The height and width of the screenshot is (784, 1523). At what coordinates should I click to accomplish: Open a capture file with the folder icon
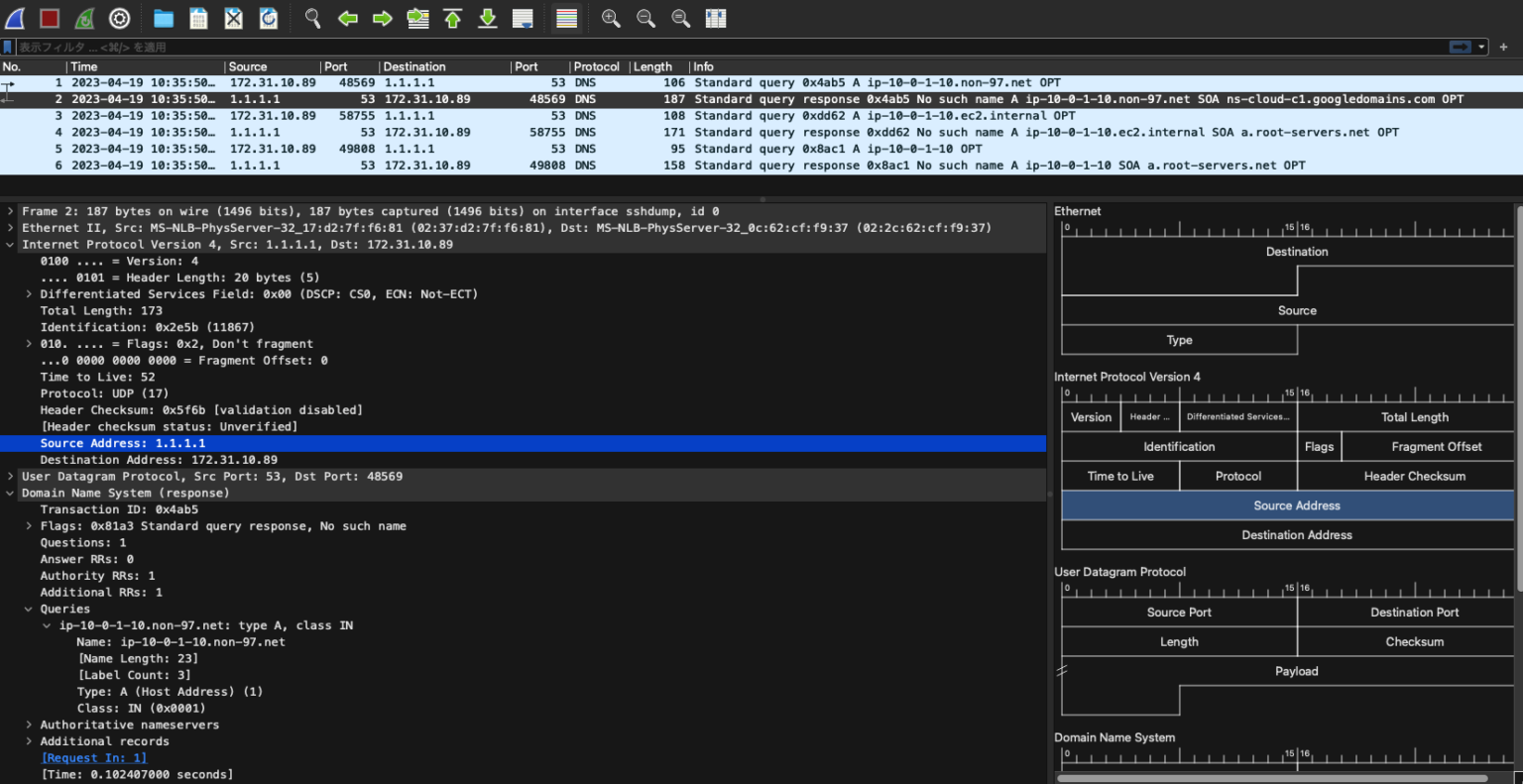pos(163,18)
